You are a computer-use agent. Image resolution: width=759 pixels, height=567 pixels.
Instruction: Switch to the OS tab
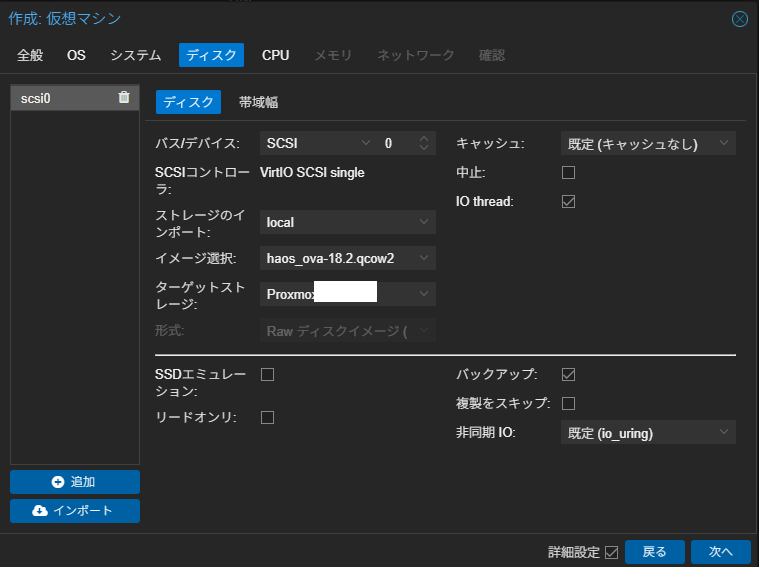(76, 55)
